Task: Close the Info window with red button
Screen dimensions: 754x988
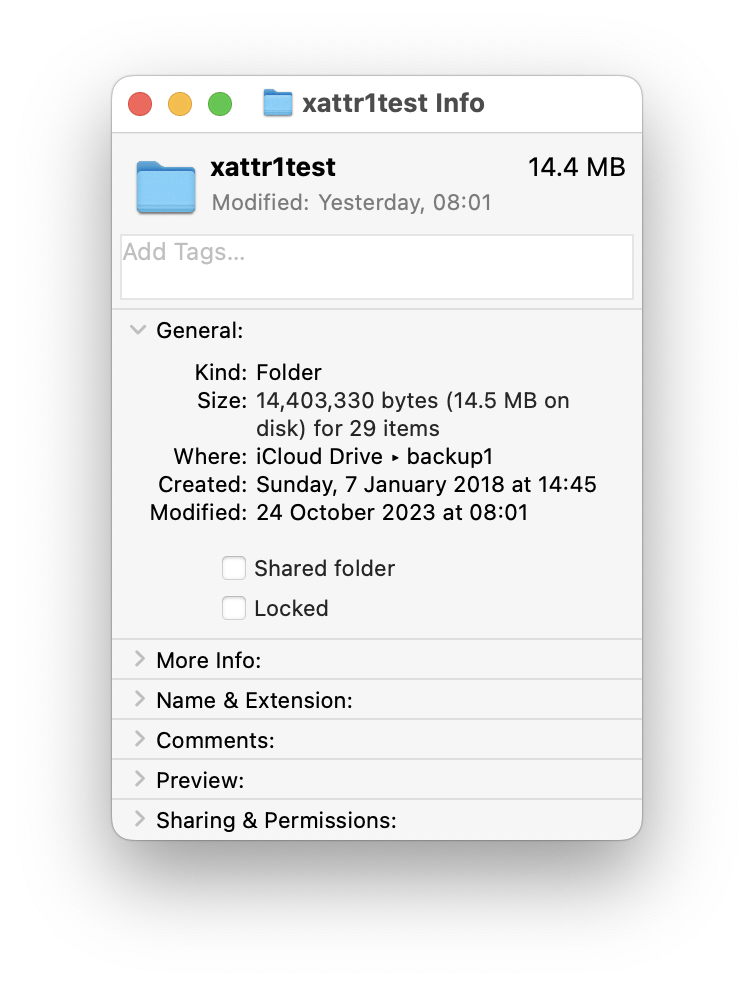Action: [140, 104]
